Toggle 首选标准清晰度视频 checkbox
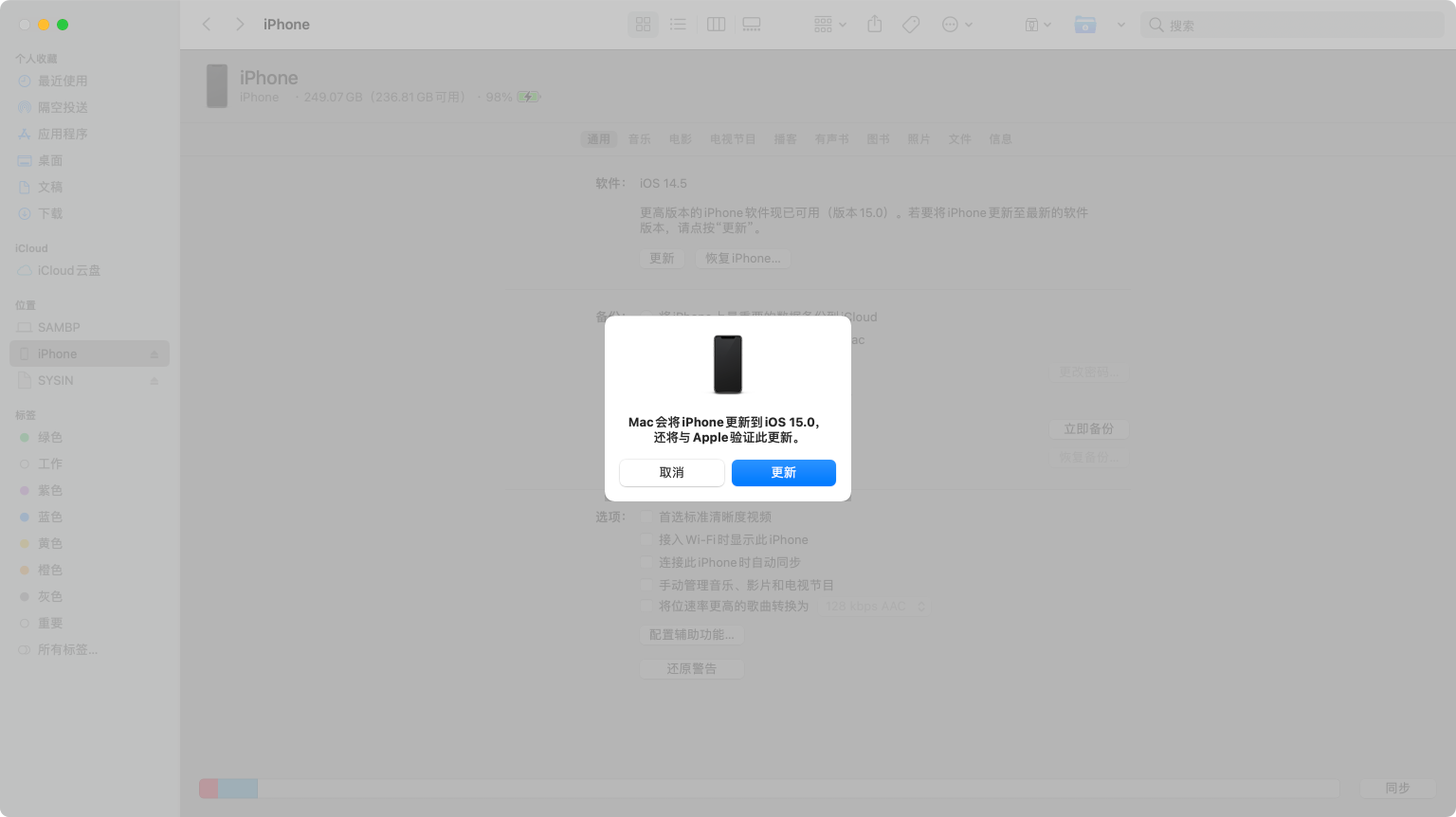Image resolution: width=1456 pixels, height=817 pixels. (x=646, y=517)
